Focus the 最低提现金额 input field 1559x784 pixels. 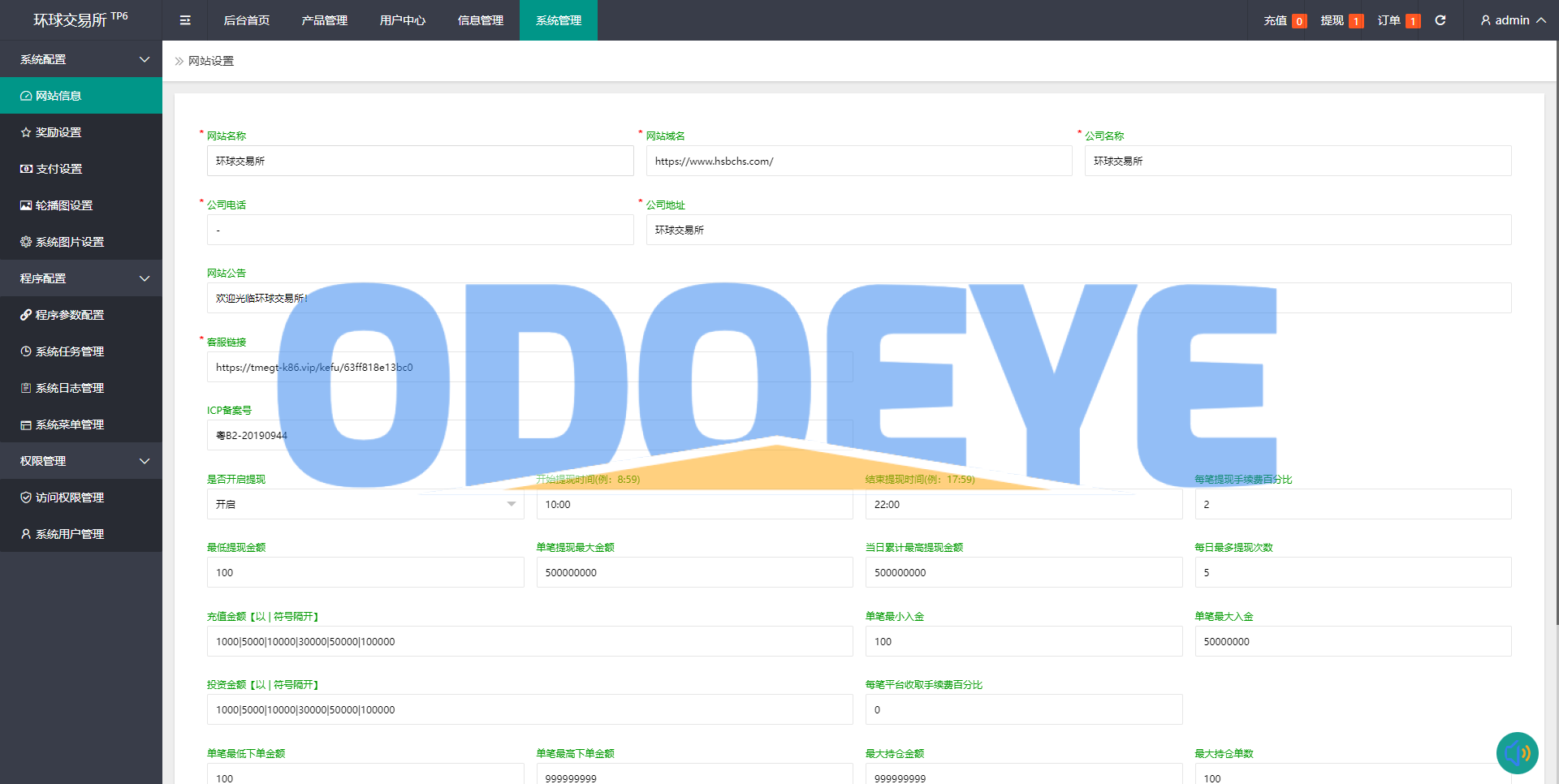pyautogui.click(x=365, y=572)
